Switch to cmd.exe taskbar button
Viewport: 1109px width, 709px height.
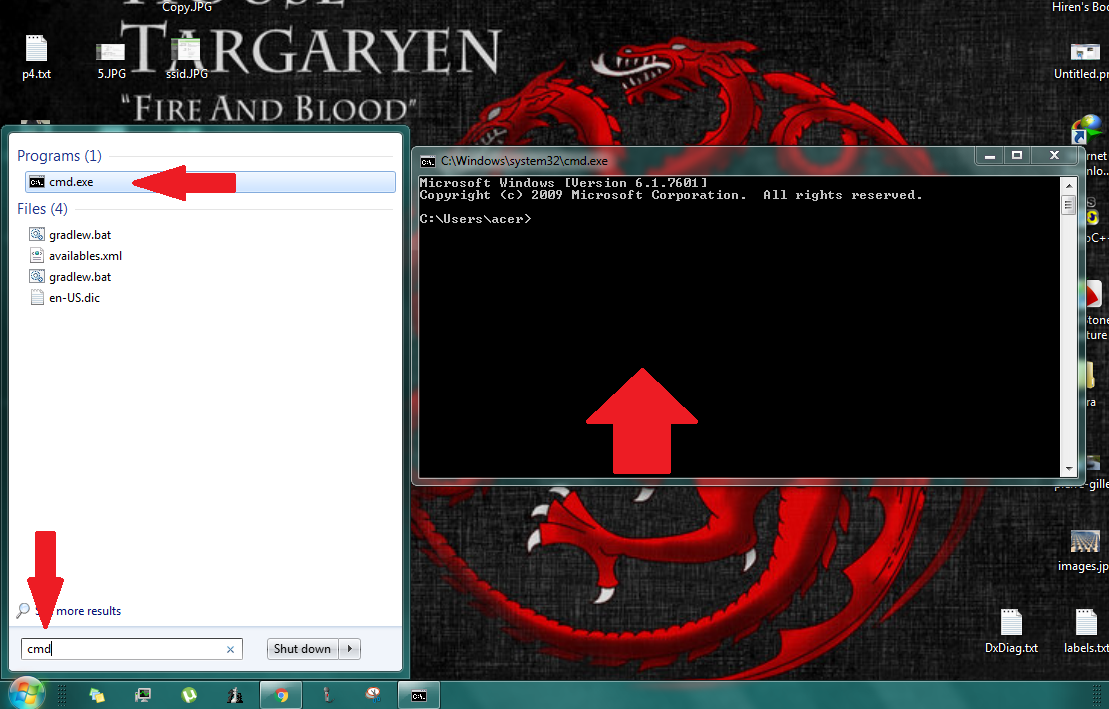point(419,696)
